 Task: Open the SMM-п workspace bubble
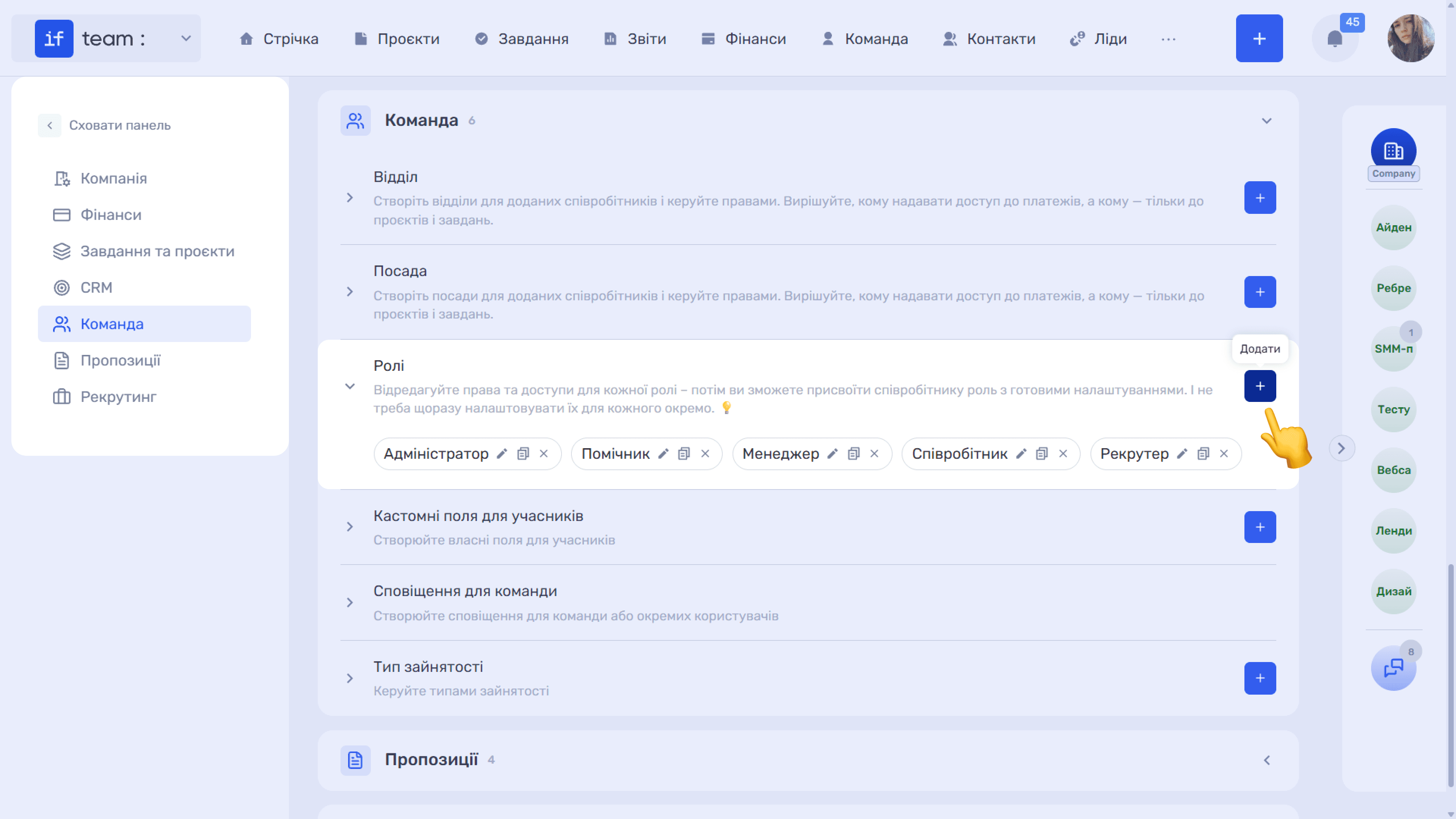[1393, 349]
